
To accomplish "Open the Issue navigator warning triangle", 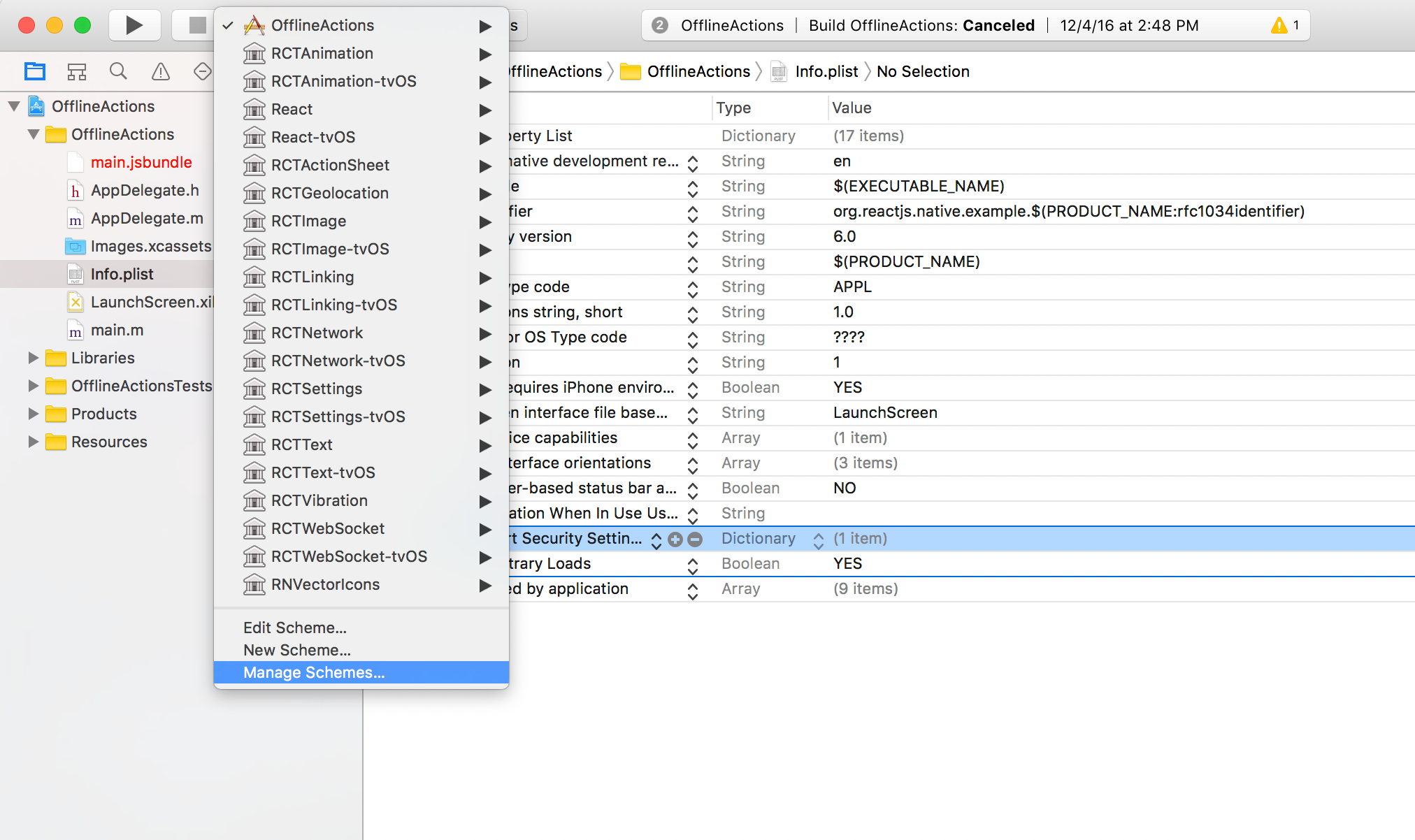I will [x=160, y=71].
